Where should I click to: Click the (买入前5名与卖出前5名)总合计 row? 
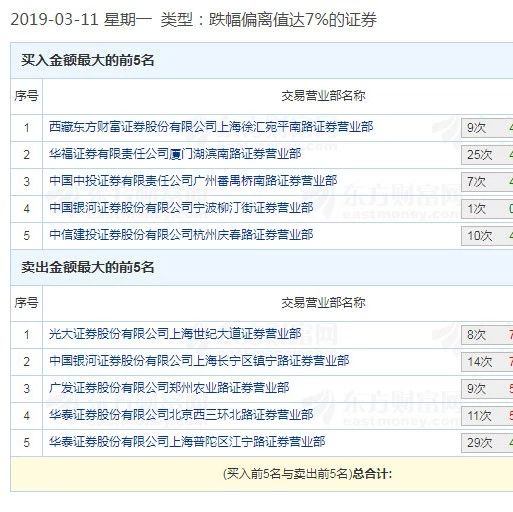[x=262, y=474]
